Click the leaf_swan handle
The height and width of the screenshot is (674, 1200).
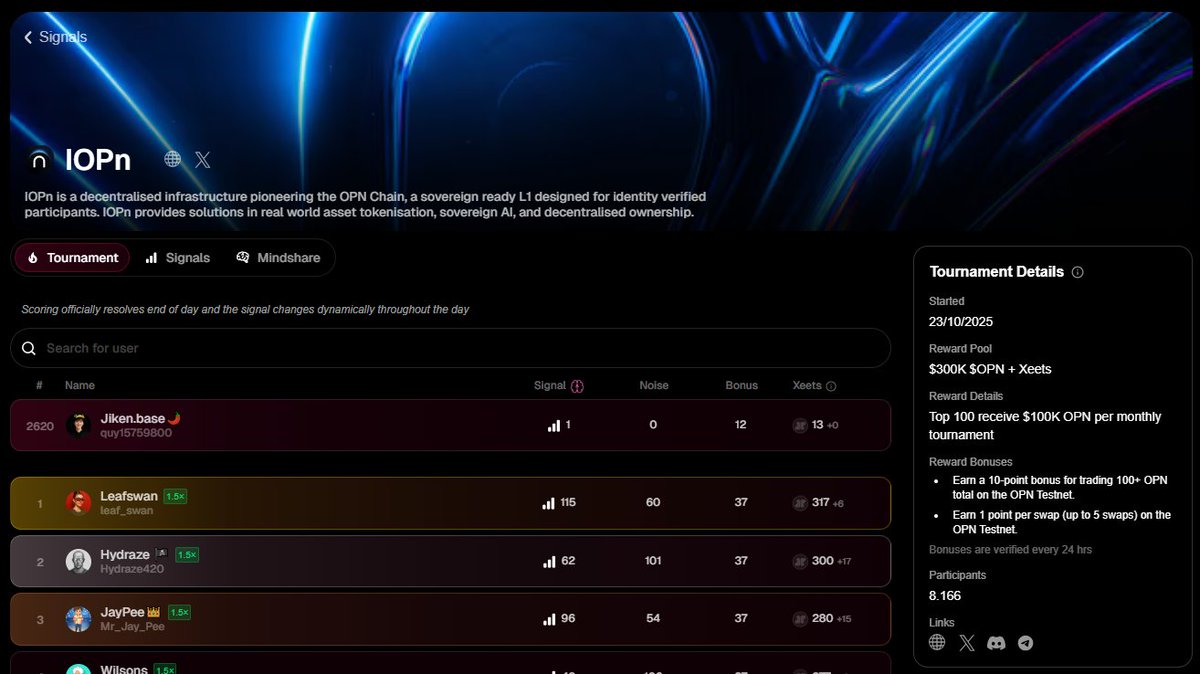point(127,511)
